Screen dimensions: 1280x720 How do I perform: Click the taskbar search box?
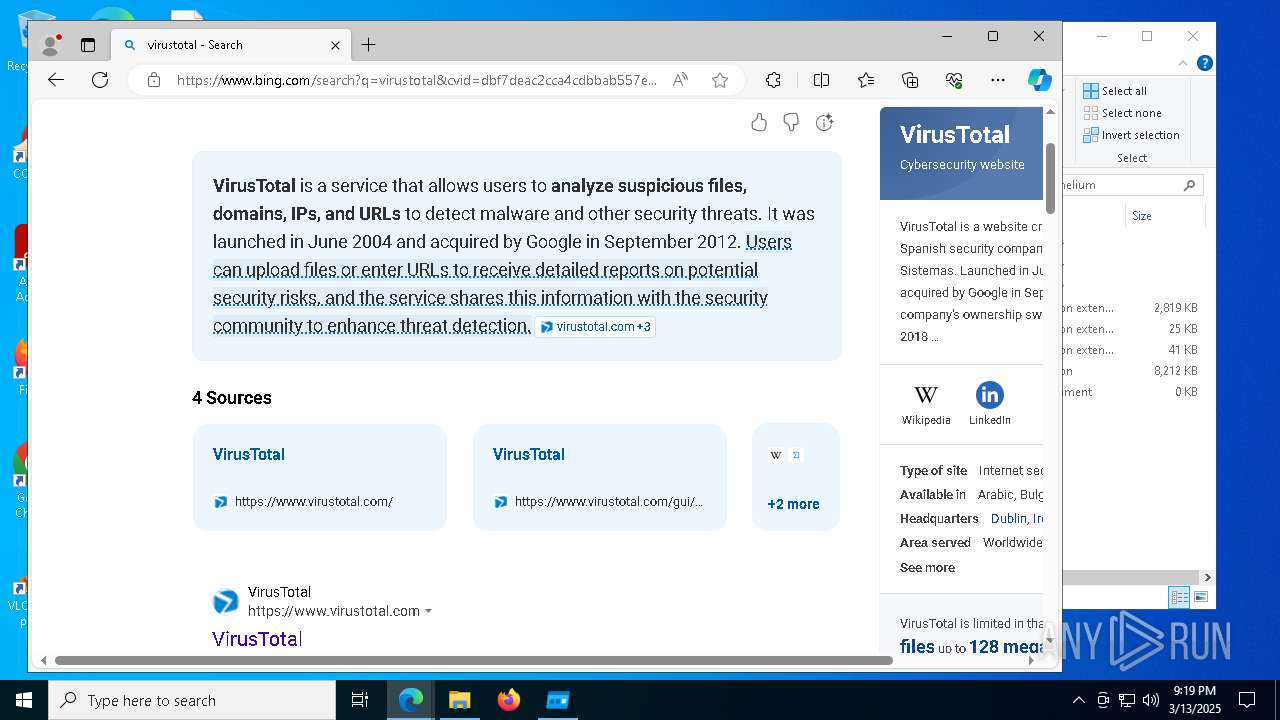[192, 700]
